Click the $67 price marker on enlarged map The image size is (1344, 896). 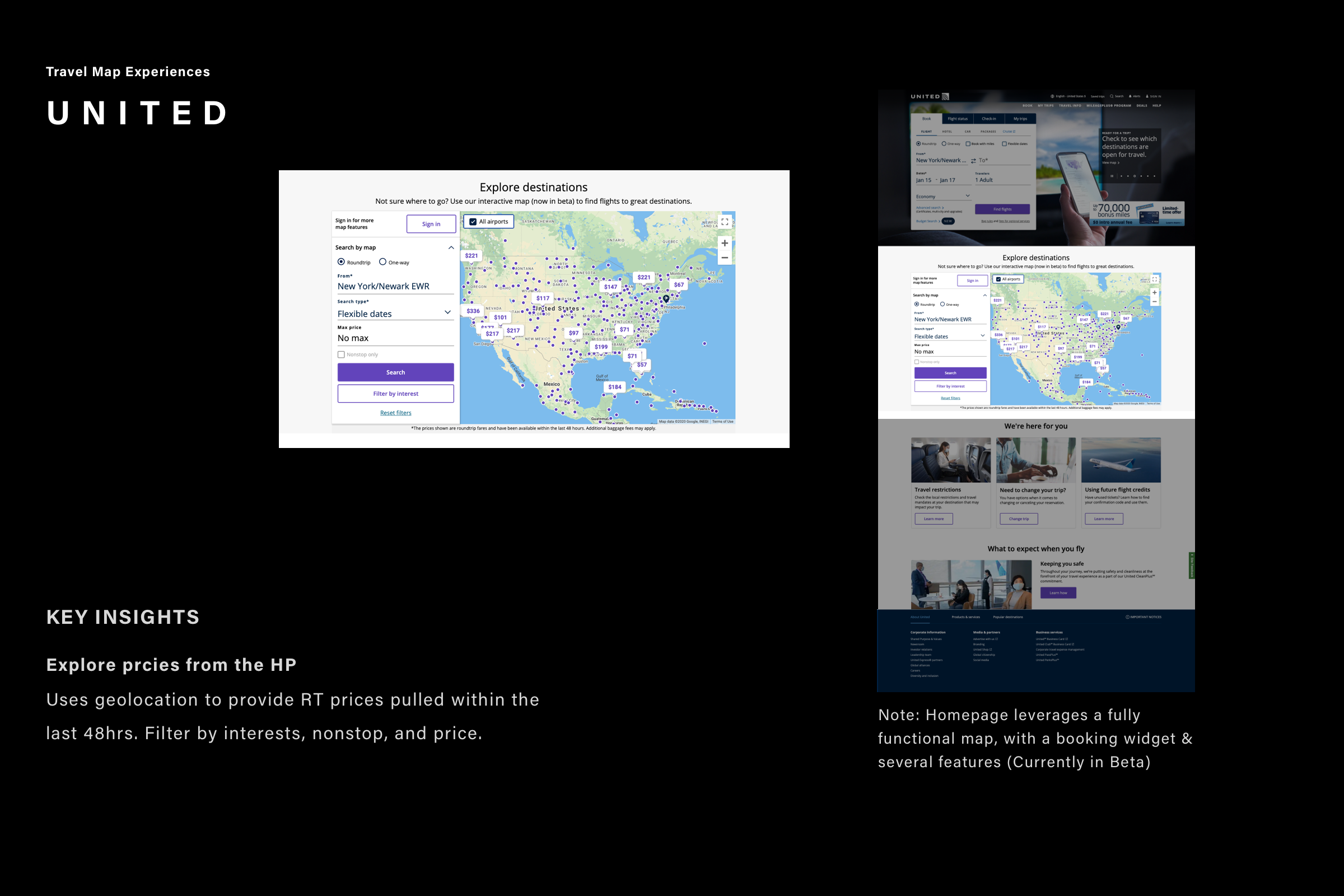(679, 284)
